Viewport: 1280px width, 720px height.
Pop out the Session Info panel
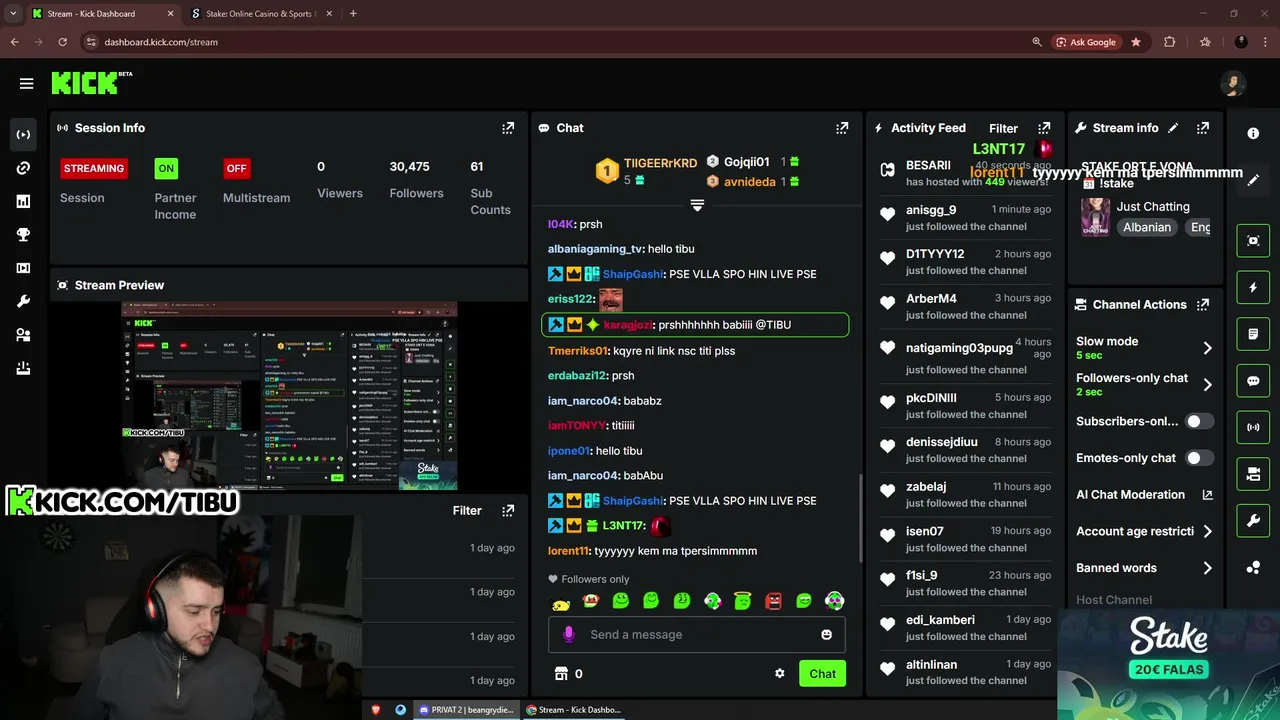pos(508,128)
